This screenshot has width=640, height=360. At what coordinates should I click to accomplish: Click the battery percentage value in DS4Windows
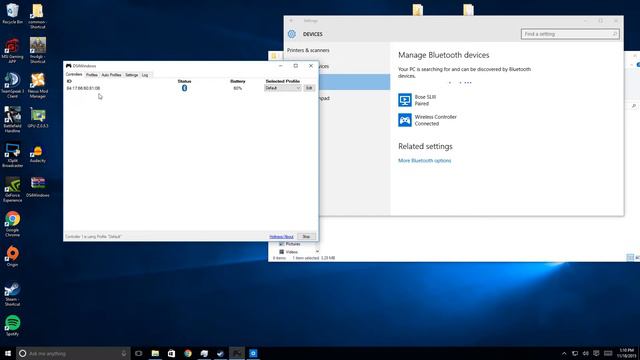coord(238,88)
